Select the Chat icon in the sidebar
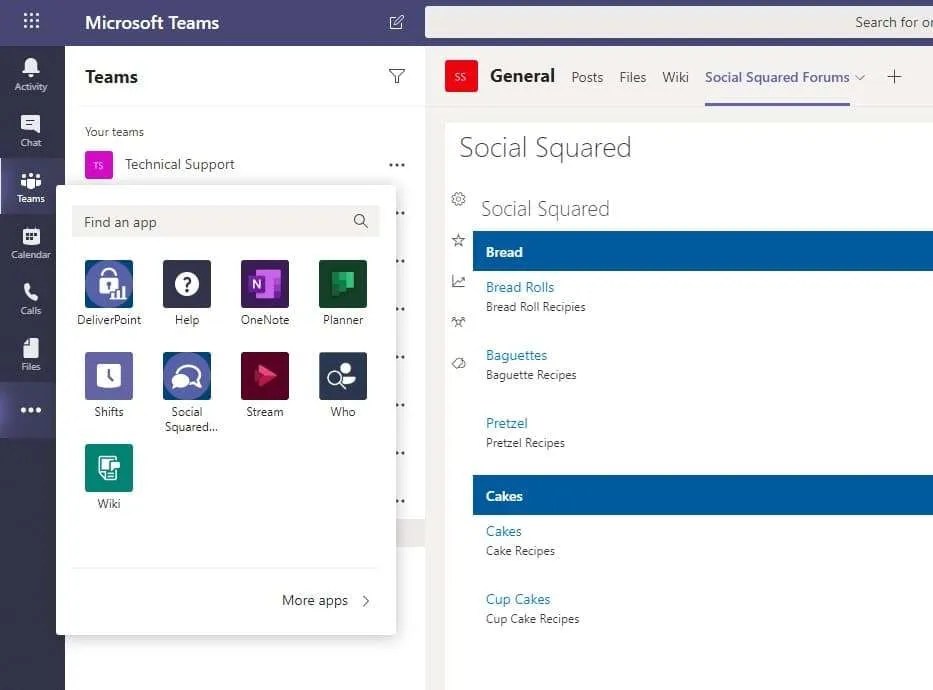Viewport: 933px width, 690px height. (31, 128)
